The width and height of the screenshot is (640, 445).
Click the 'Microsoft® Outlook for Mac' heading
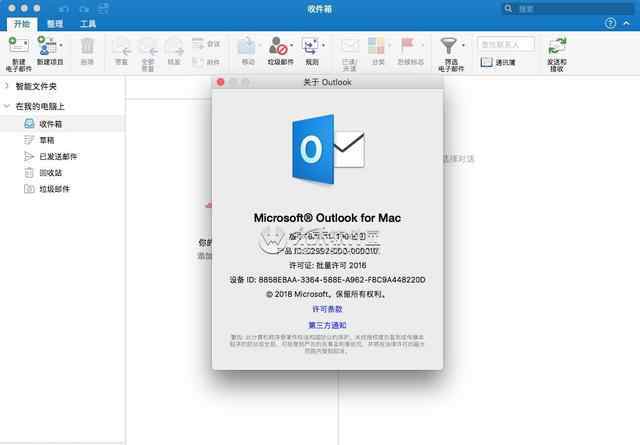(327, 218)
